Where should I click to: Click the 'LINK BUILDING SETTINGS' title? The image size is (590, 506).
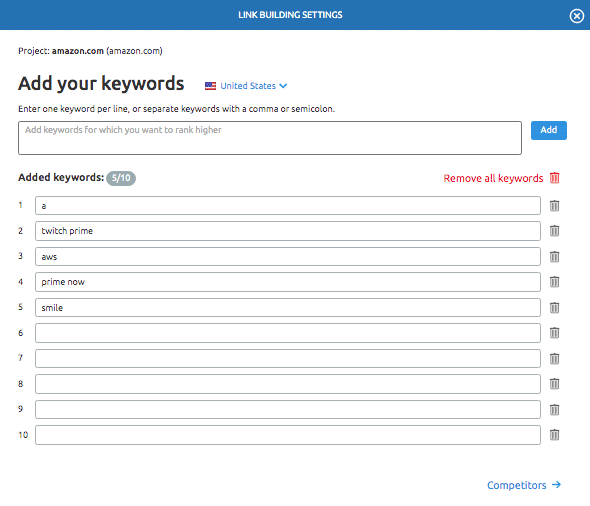290,15
